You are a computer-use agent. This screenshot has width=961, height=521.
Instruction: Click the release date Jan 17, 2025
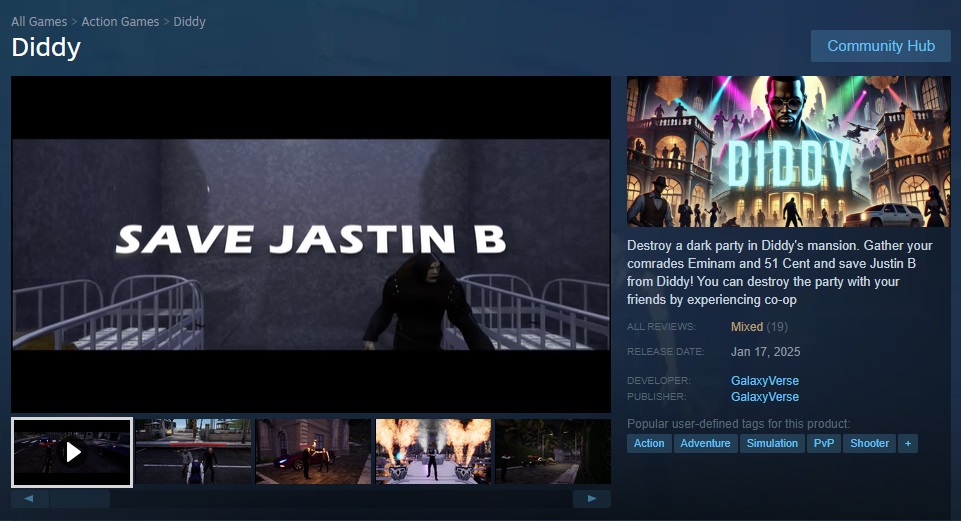765,352
